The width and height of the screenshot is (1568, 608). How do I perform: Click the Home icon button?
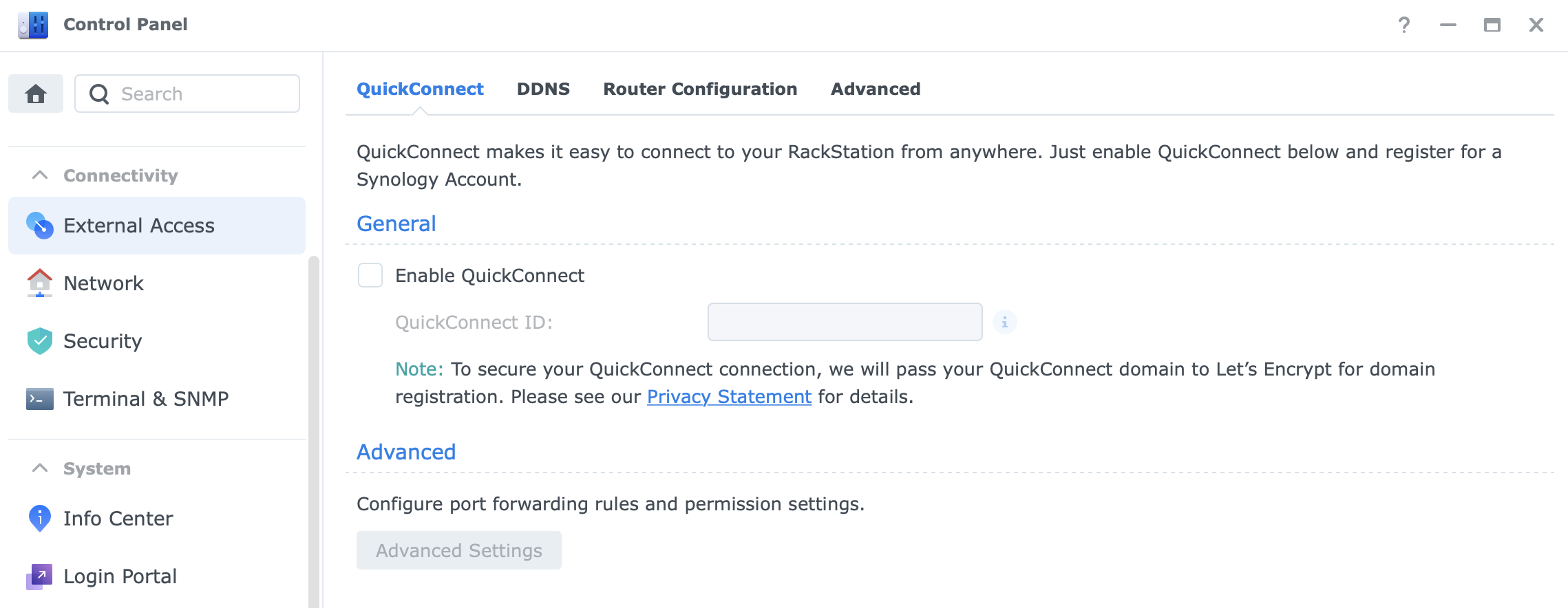(x=36, y=94)
